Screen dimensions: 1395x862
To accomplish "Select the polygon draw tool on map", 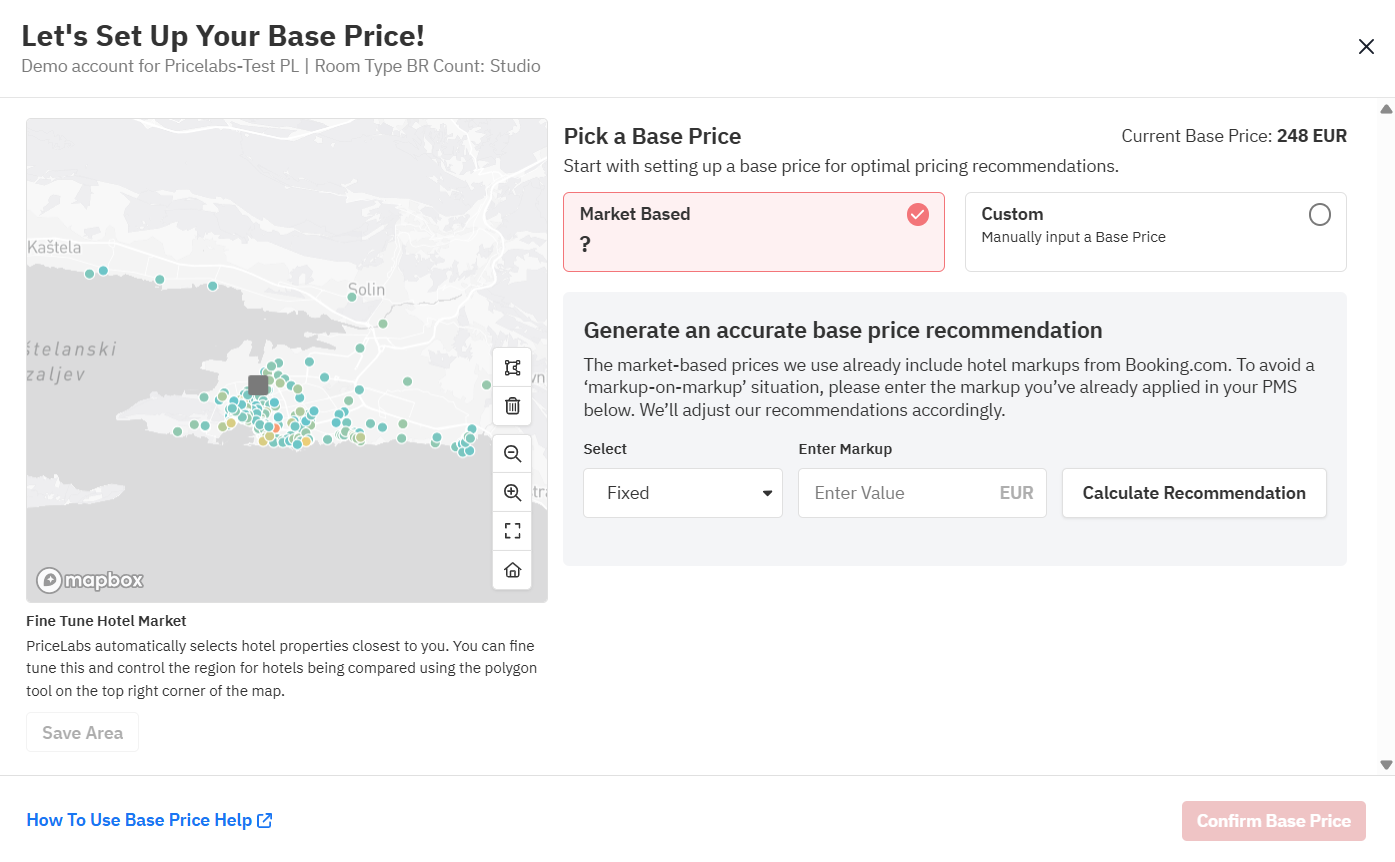I will tap(512, 368).
